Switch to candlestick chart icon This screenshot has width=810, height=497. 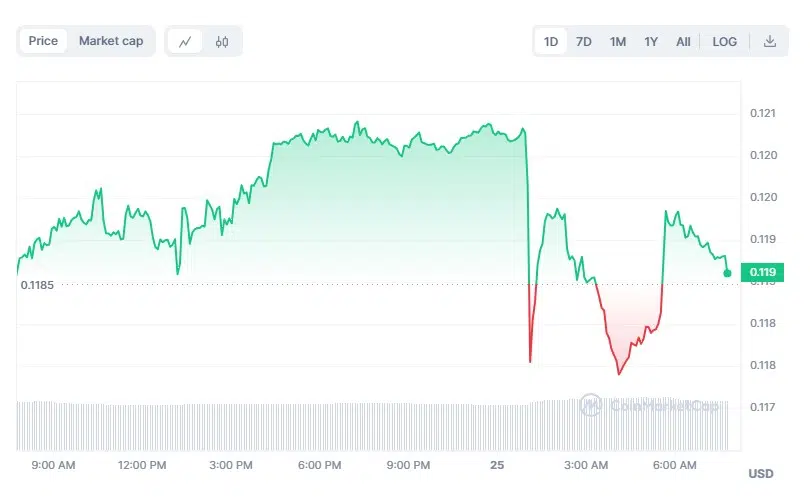click(x=222, y=41)
